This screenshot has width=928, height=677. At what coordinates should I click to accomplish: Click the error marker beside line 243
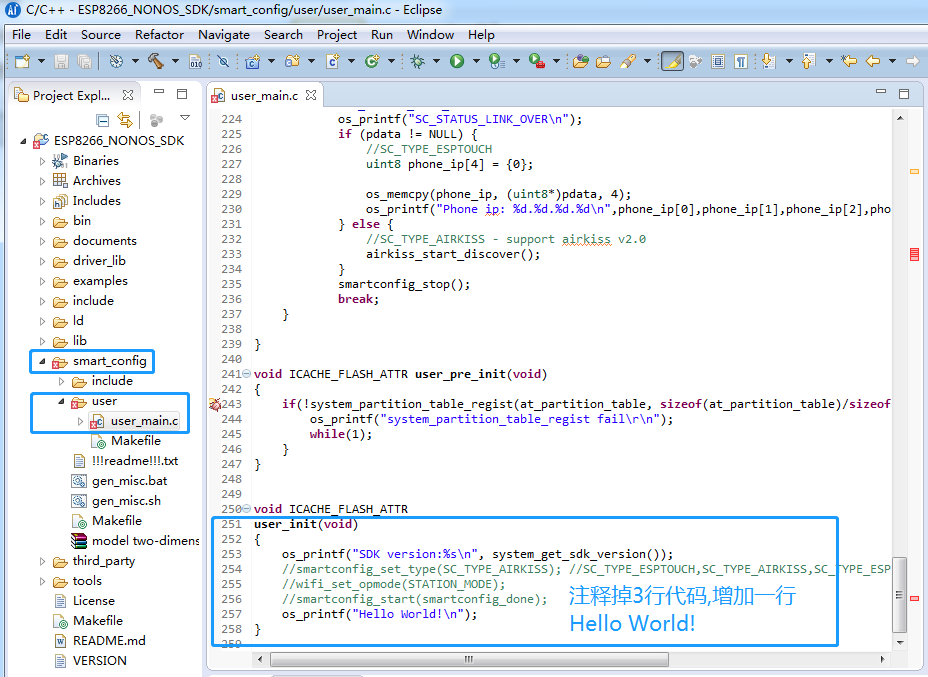(215, 404)
